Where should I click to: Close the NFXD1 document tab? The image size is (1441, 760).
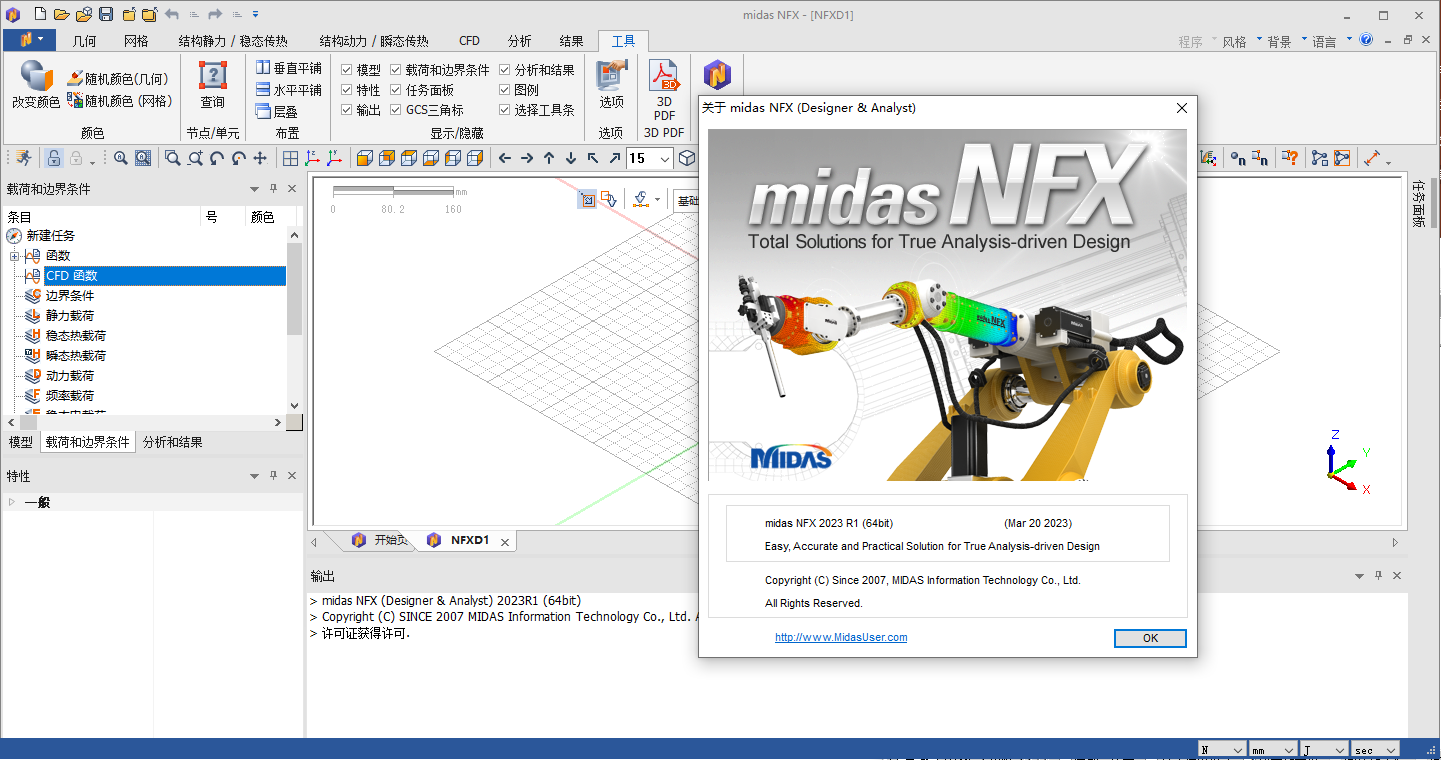click(x=505, y=541)
